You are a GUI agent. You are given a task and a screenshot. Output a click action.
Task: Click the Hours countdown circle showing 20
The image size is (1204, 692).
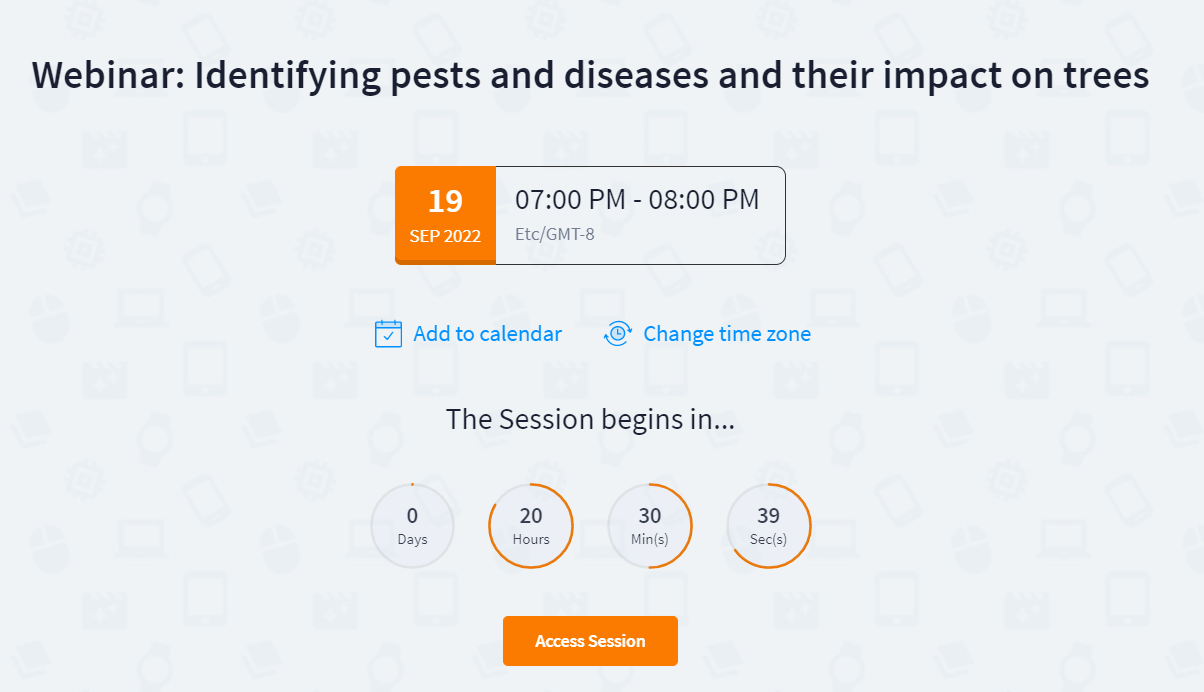coord(531,526)
